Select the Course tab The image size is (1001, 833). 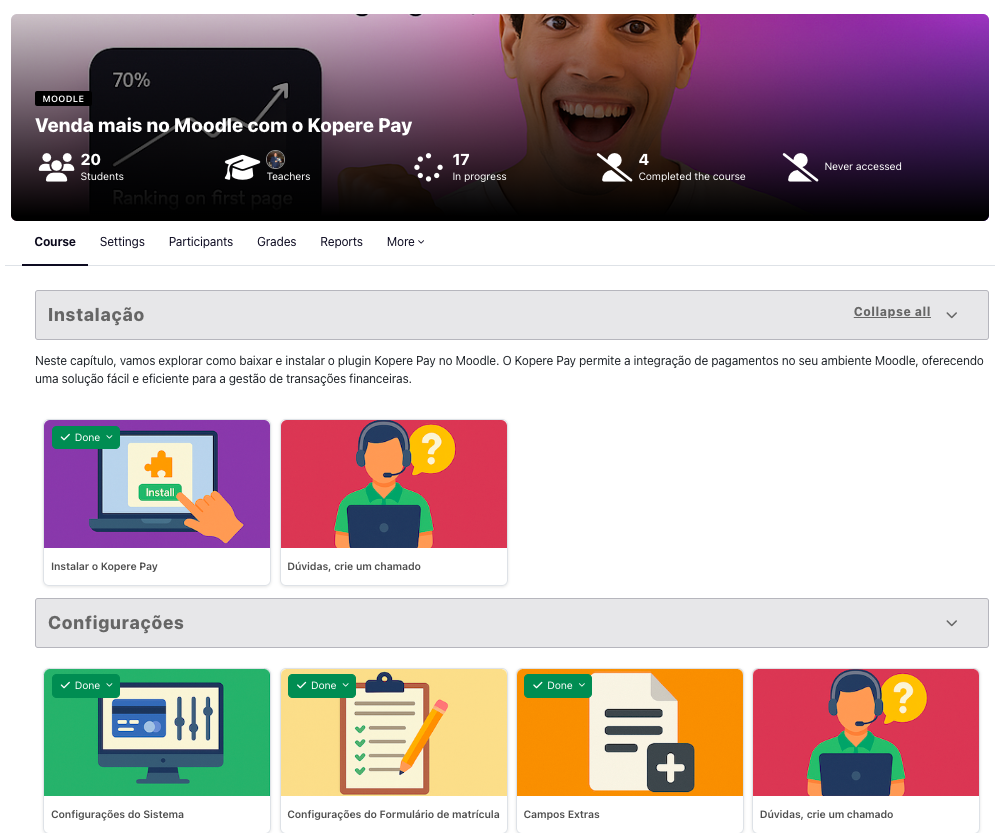55,242
